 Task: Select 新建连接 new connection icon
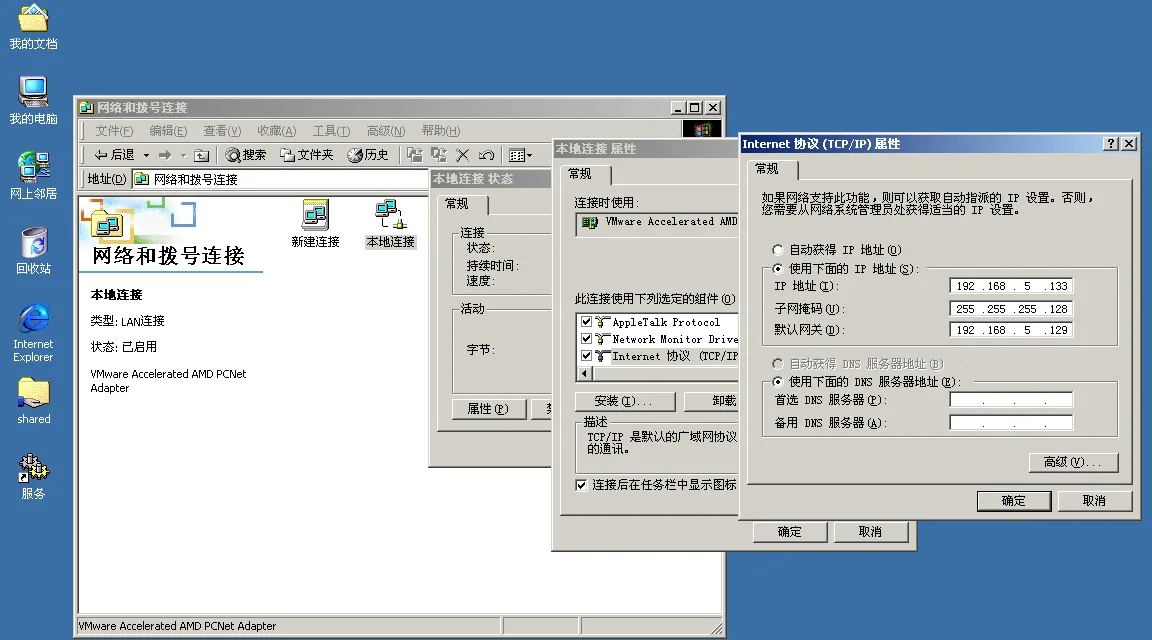(315, 224)
